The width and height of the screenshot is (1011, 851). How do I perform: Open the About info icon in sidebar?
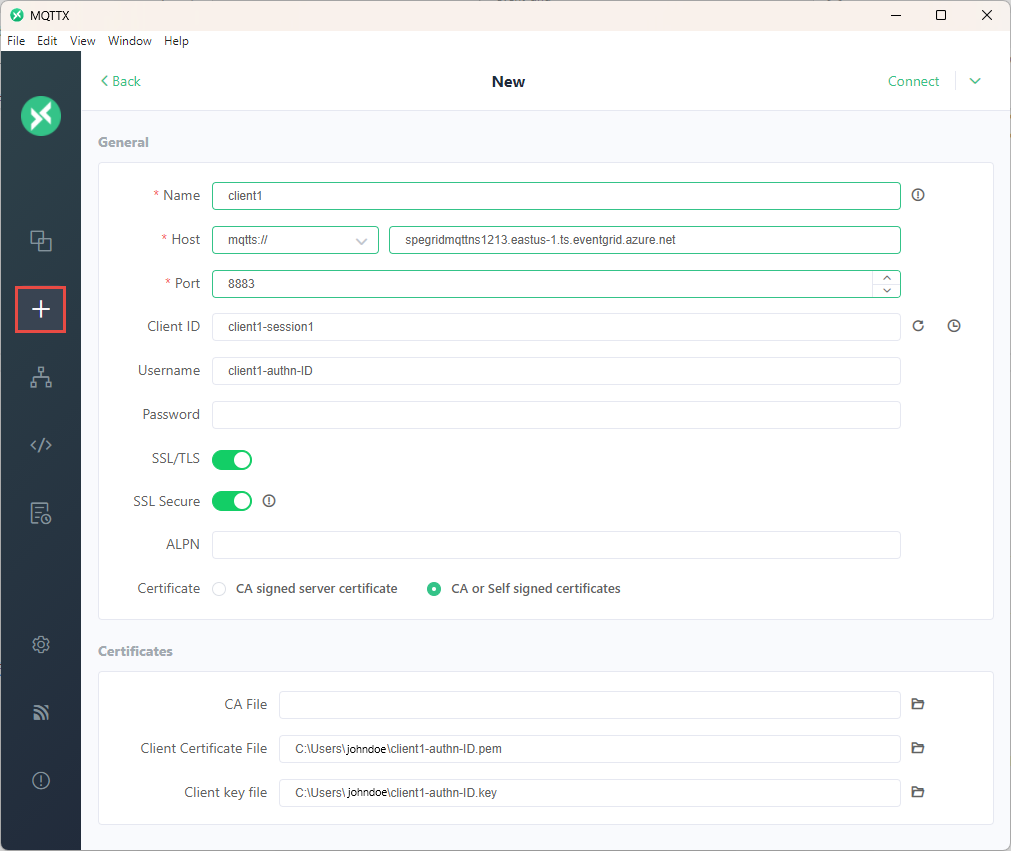click(41, 781)
